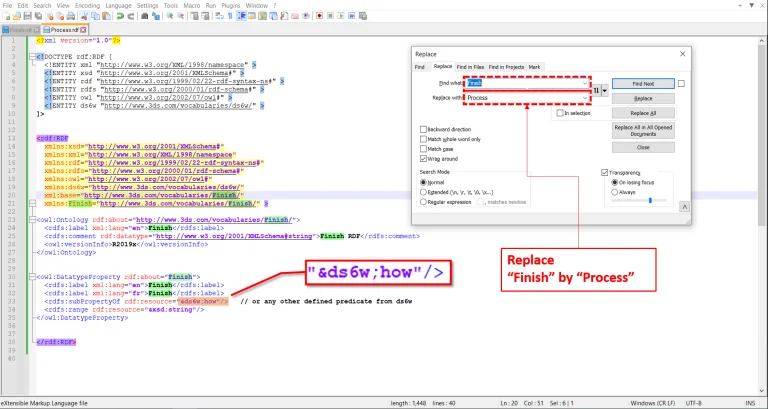768x409 pixels.
Task: Adjust the transparency slider
Action: click(x=650, y=200)
